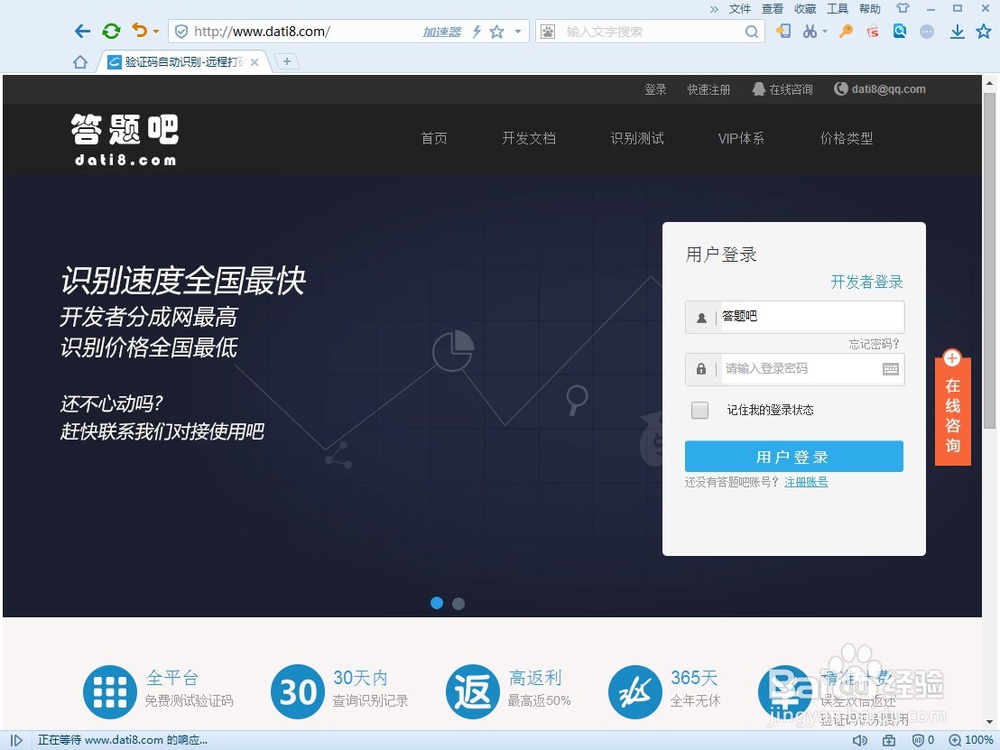Enable the 记住我的登录状态 checkbox
The image size is (1000, 750).
pyautogui.click(x=699, y=410)
